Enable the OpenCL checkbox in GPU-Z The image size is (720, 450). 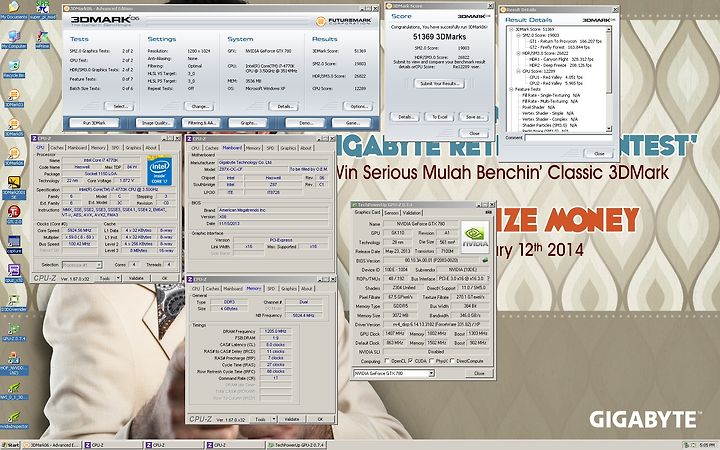pyautogui.click(x=387, y=361)
